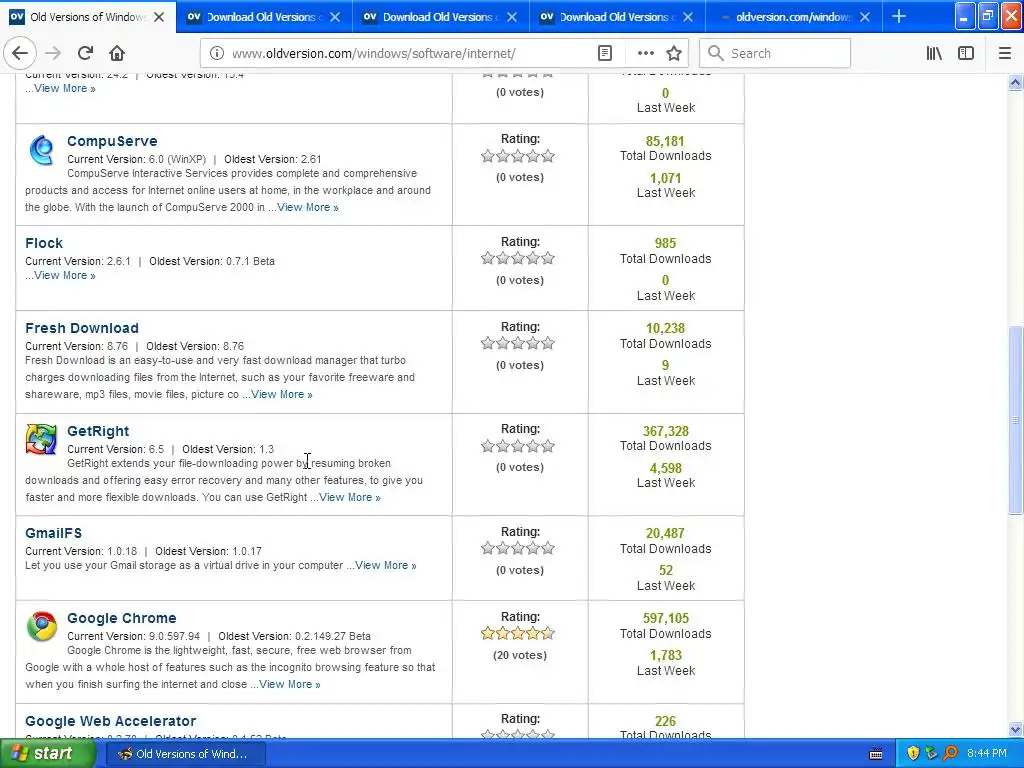Click the 8:44 PM clock
The height and width of the screenshot is (768, 1024).
coord(986,753)
